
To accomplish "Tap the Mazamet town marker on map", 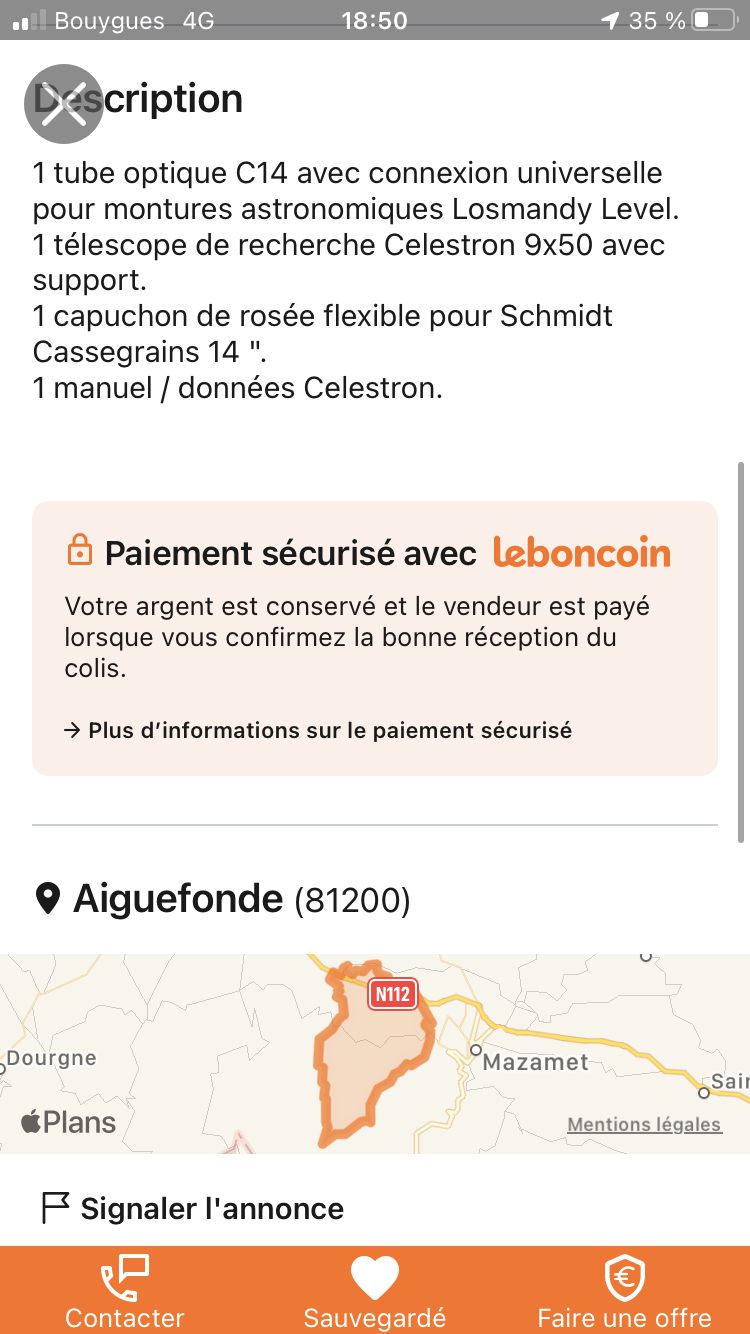I will [477, 1051].
